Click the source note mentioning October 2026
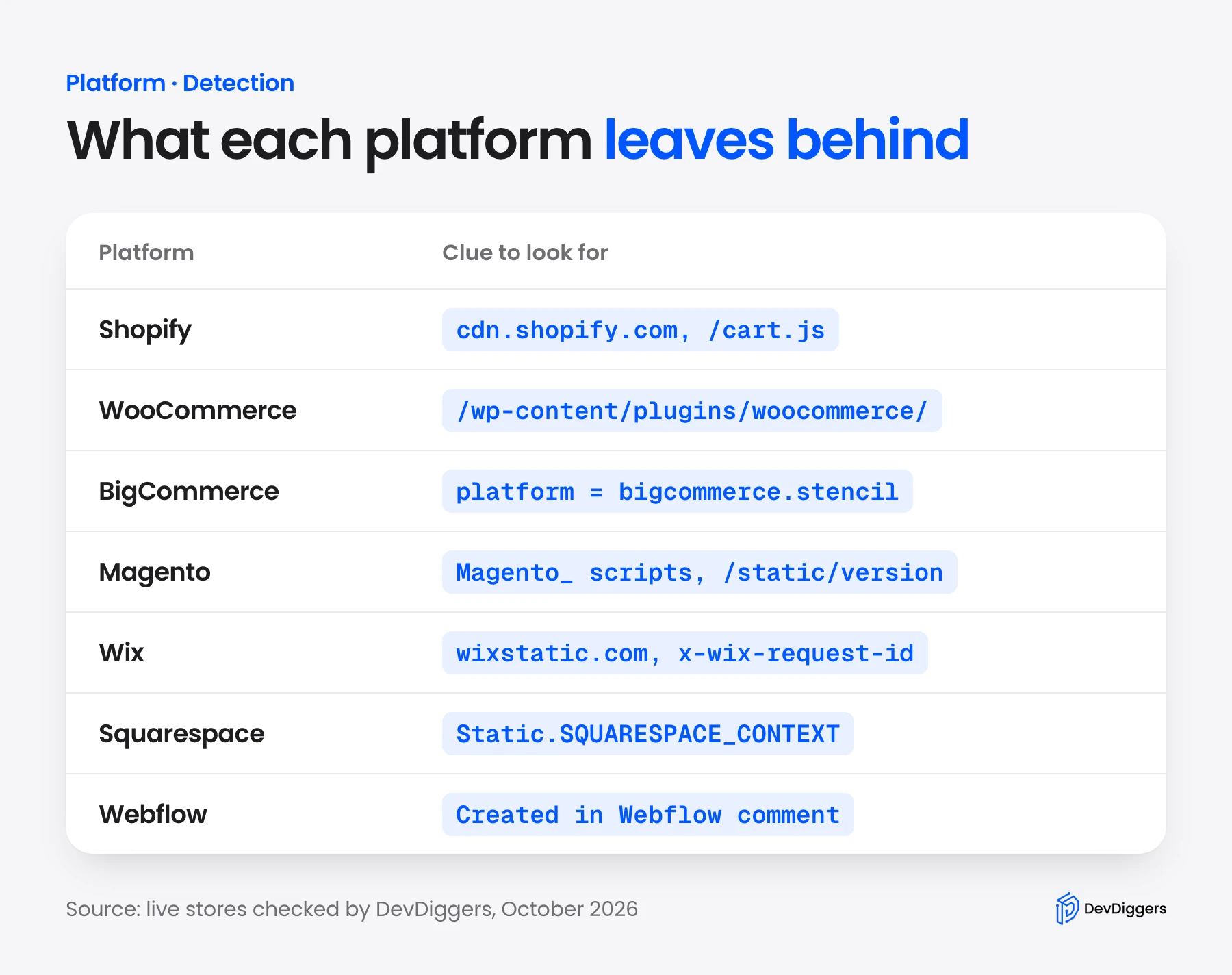Screen dimensions: 1232x975 352,909
